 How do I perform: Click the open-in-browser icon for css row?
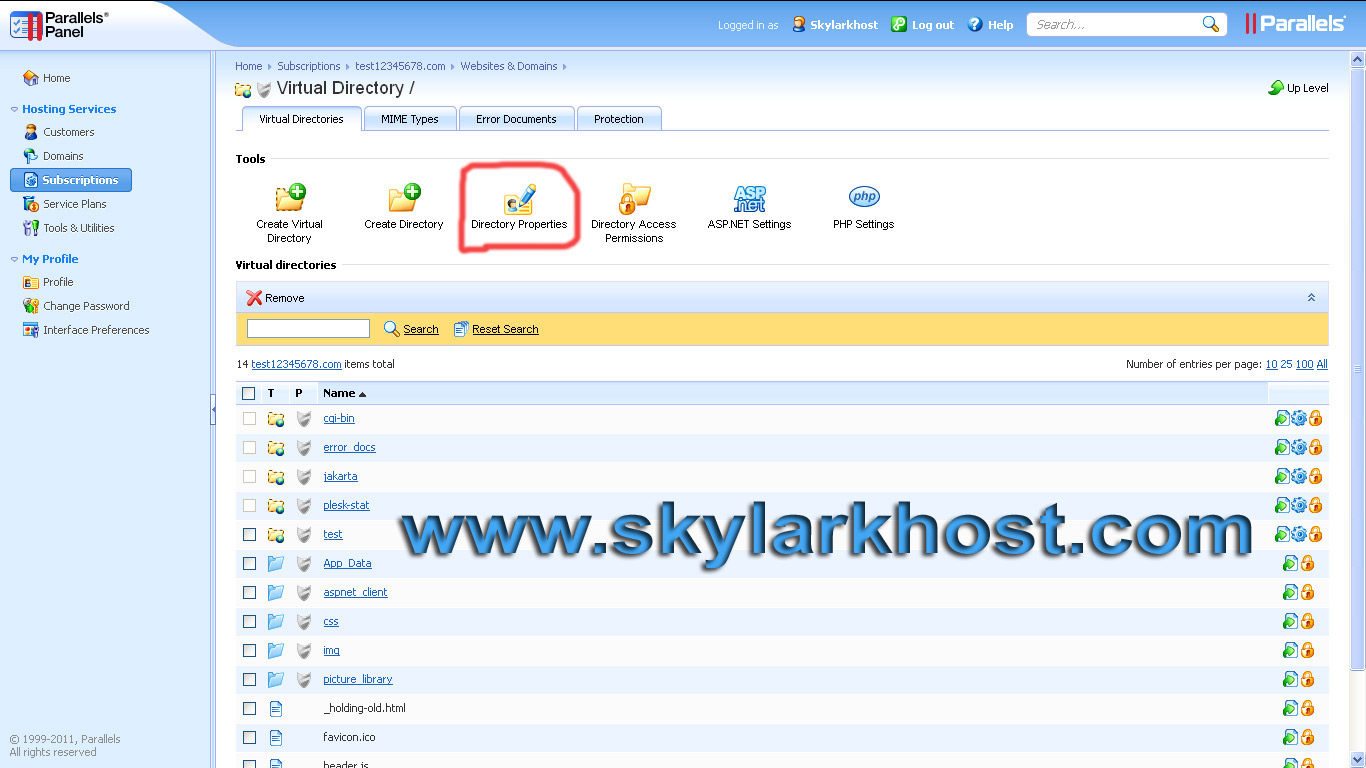point(1290,621)
